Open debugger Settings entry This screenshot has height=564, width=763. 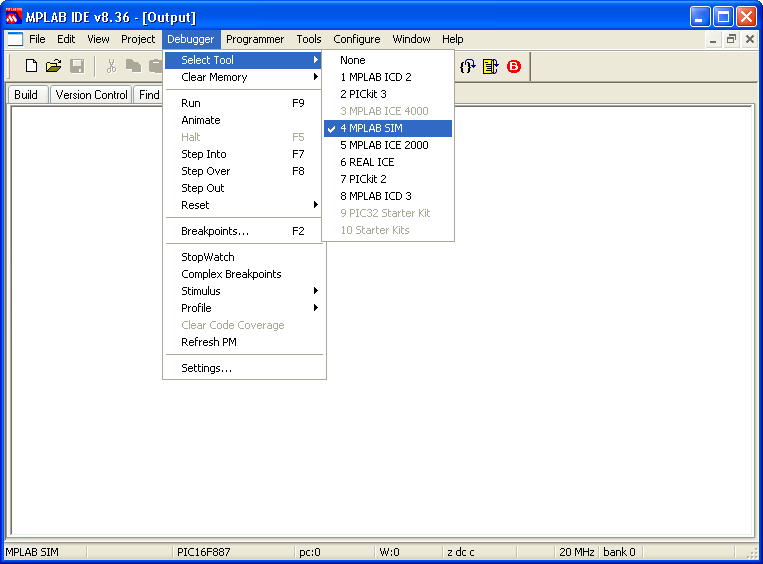tap(243, 368)
